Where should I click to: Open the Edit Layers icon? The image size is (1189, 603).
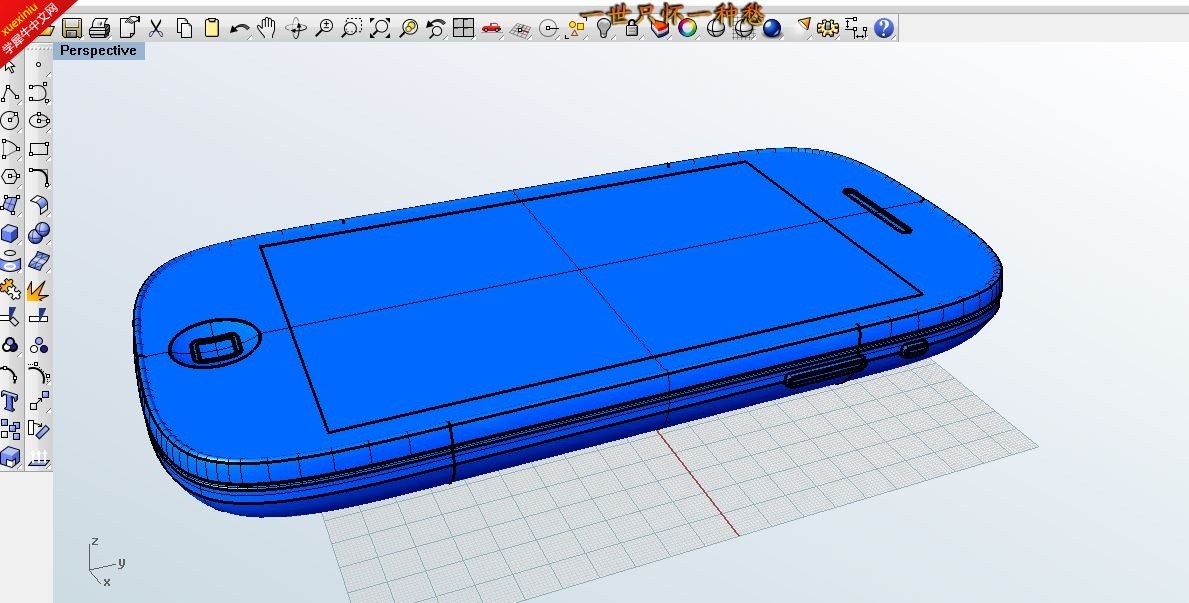click(x=659, y=29)
